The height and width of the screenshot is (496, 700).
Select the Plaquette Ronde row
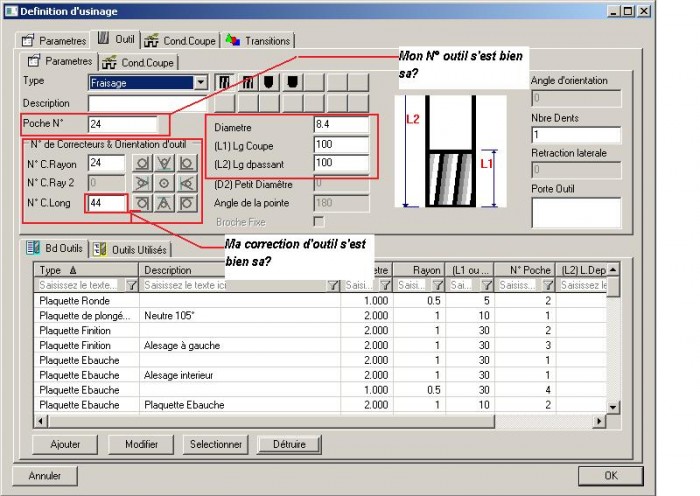pyautogui.click(x=320, y=300)
